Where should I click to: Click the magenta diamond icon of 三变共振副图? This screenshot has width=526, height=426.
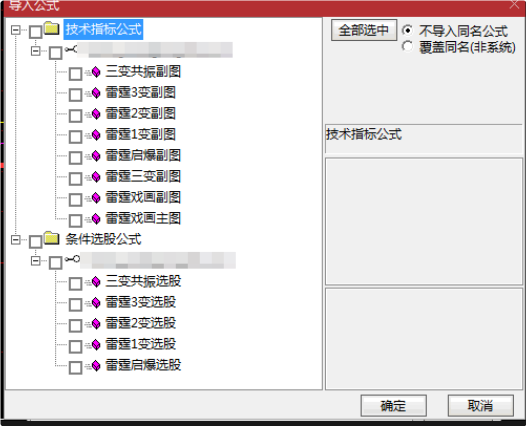point(96,72)
